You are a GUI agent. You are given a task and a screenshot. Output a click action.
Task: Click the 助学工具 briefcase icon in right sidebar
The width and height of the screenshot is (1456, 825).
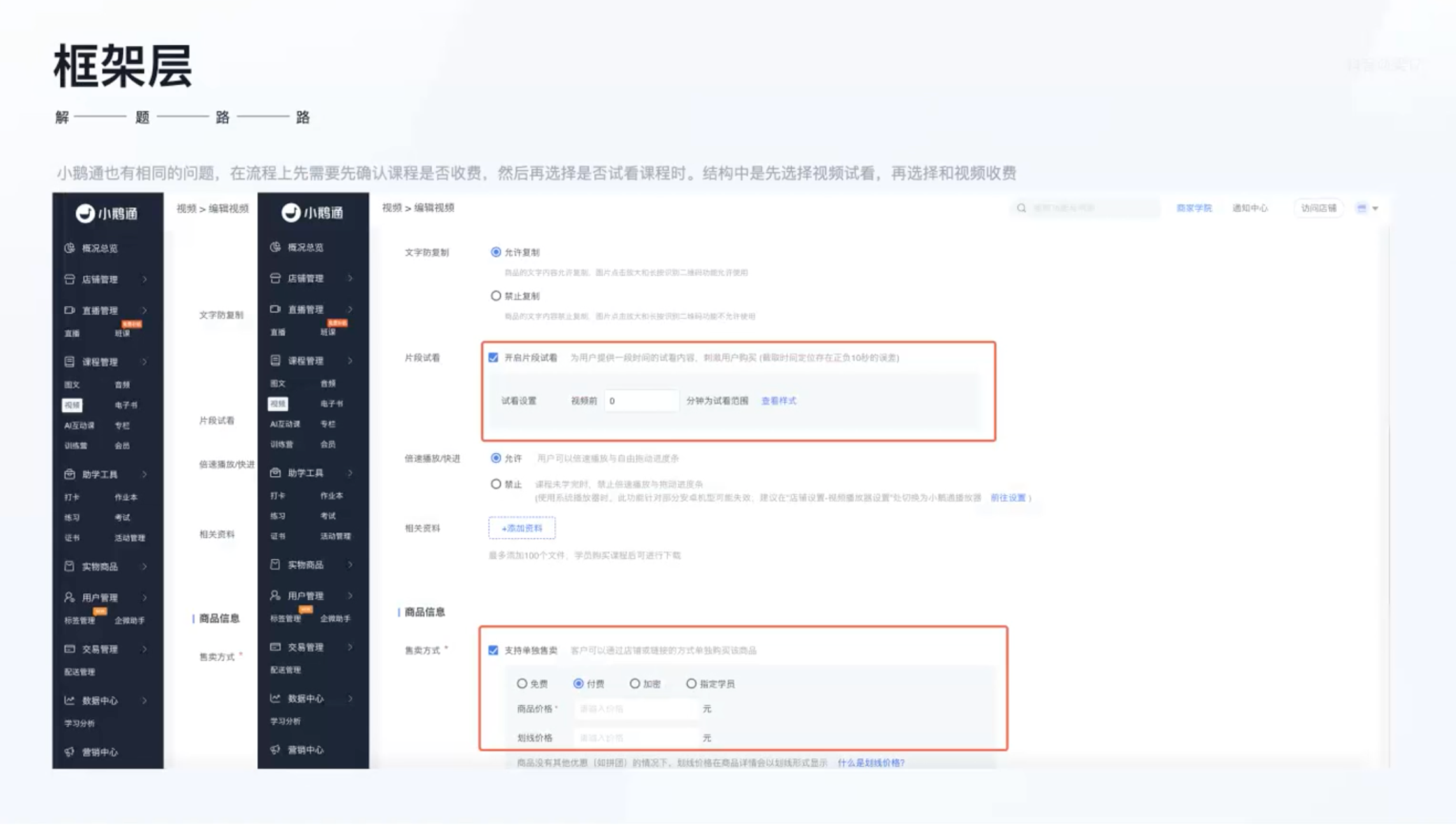275,472
